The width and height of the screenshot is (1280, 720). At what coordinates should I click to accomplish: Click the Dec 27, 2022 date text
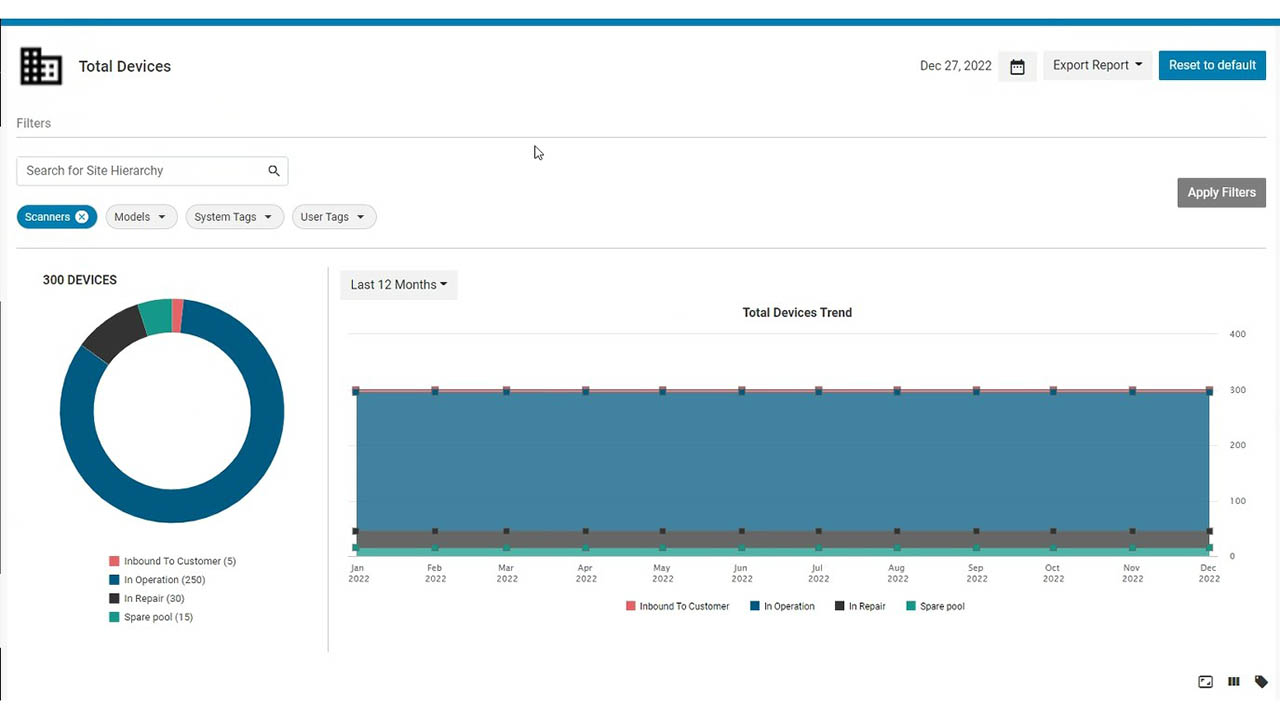coord(956,66)
